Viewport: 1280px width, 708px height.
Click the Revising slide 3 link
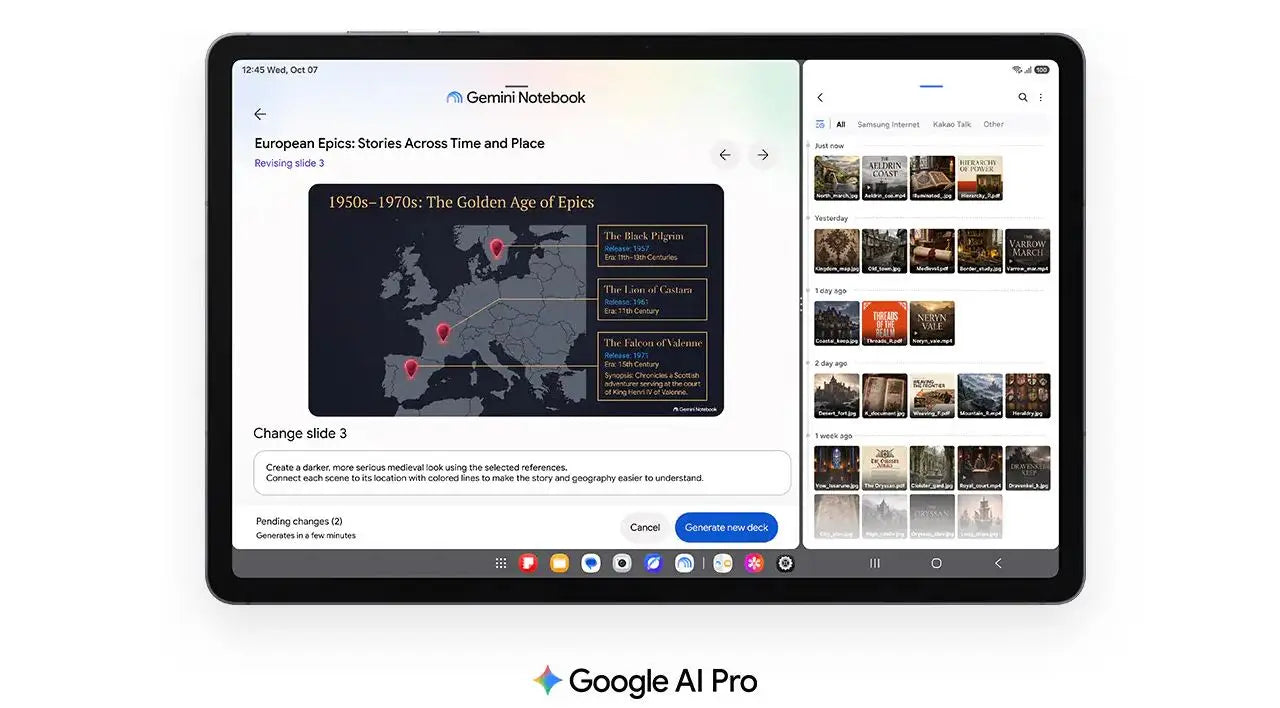(289, 163)
